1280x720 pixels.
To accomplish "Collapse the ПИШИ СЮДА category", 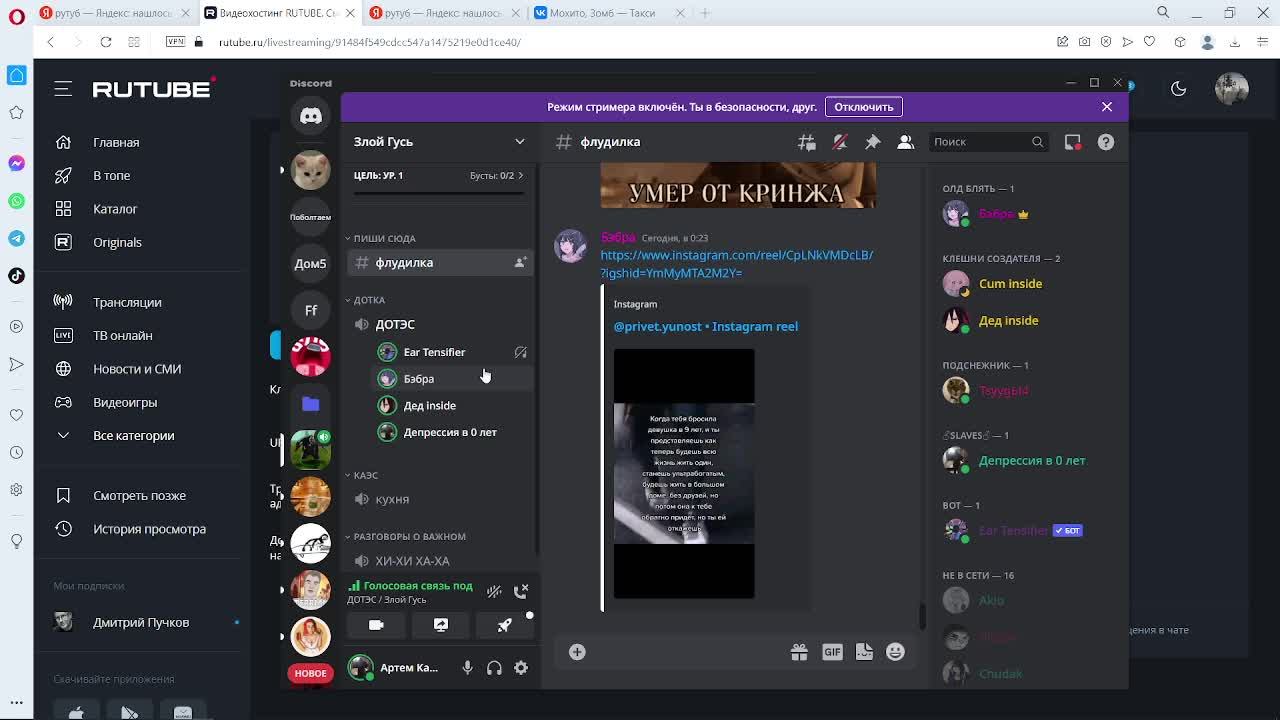I will (384, 238).
